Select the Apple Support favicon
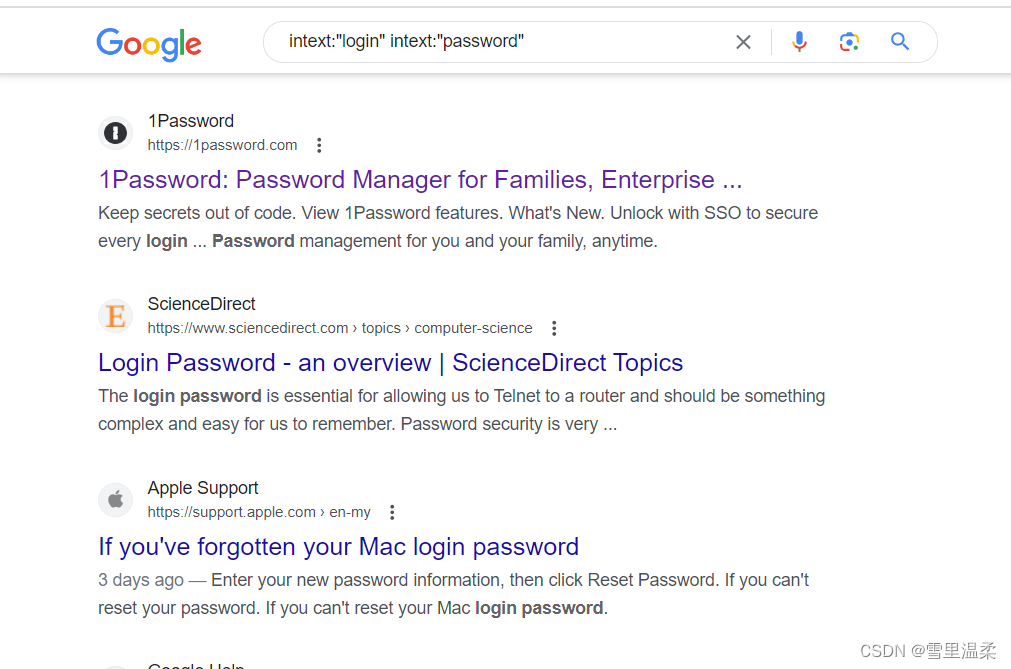 (115, 499)
